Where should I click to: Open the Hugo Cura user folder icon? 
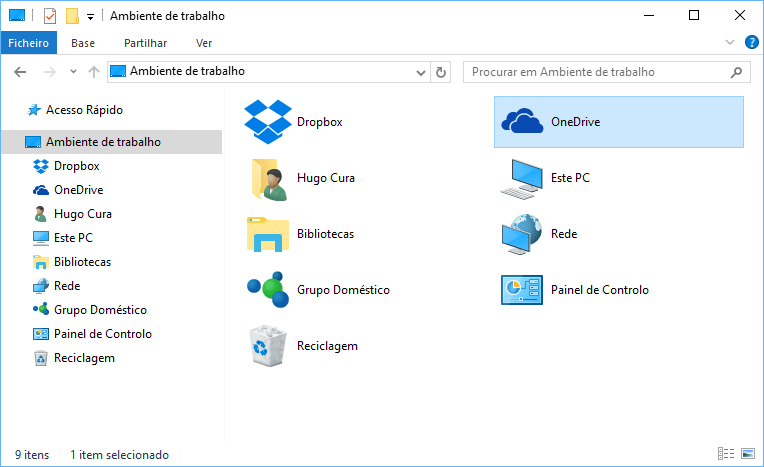point(266,178)
